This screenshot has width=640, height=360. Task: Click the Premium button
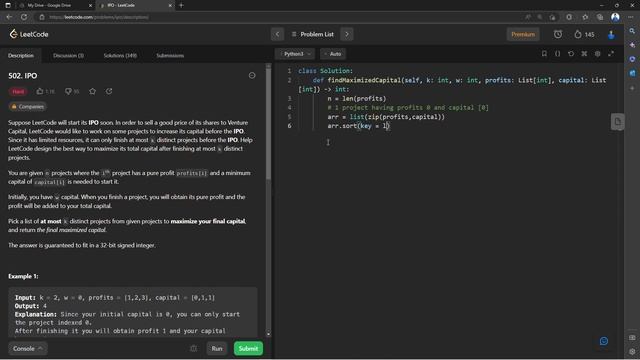click(523, 34)
